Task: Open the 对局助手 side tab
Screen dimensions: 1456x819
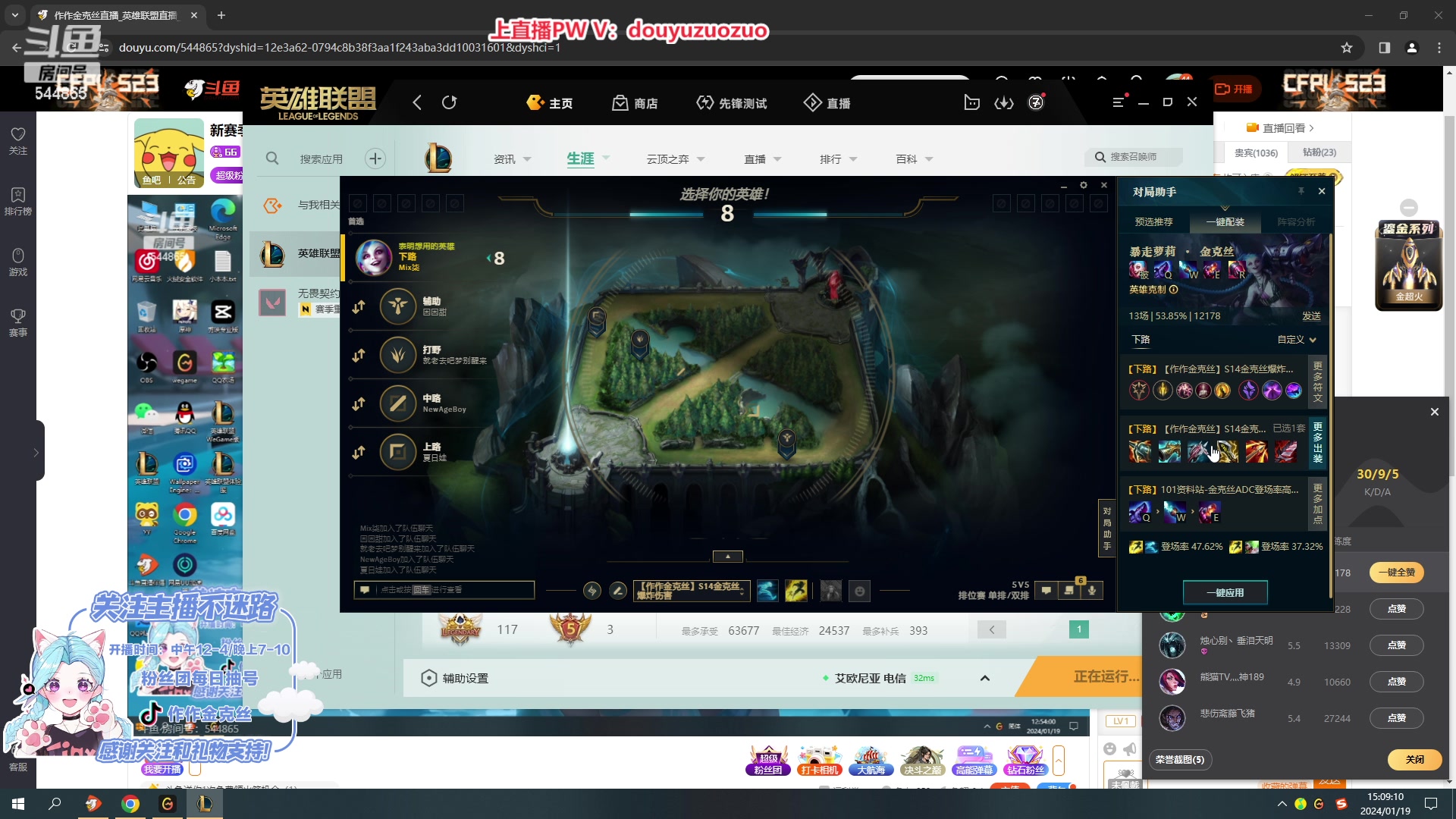Action: [1107, 529]
